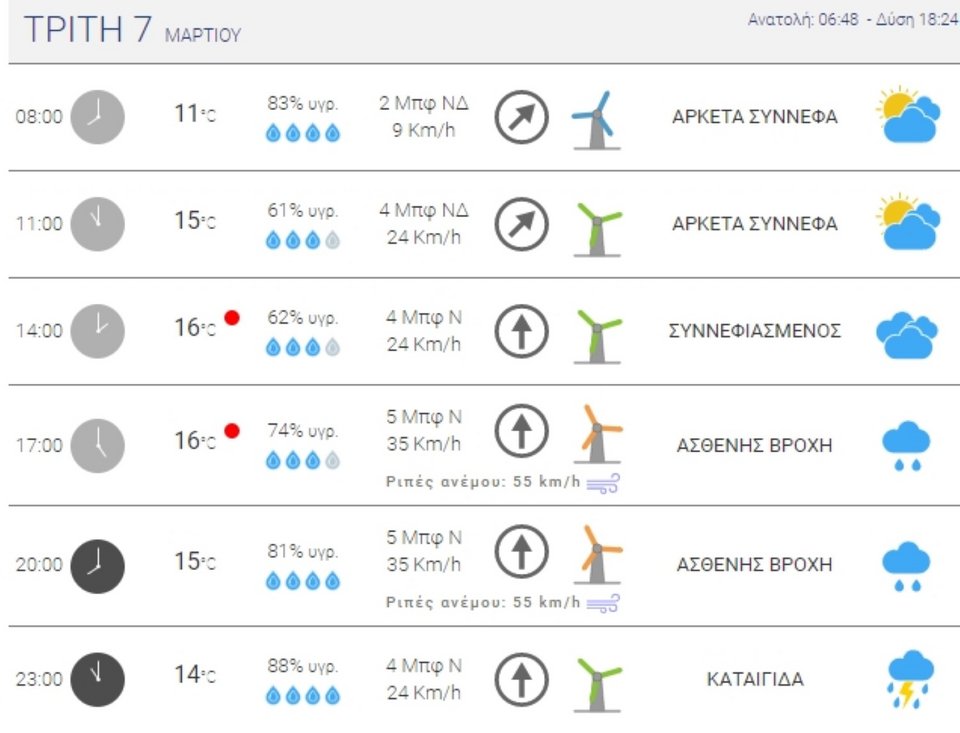The height and width of the screenshot is (733, 960).
Task: Click the 08:00 grey clock icon
Action: pyautogui.click(x=97, y=116)
